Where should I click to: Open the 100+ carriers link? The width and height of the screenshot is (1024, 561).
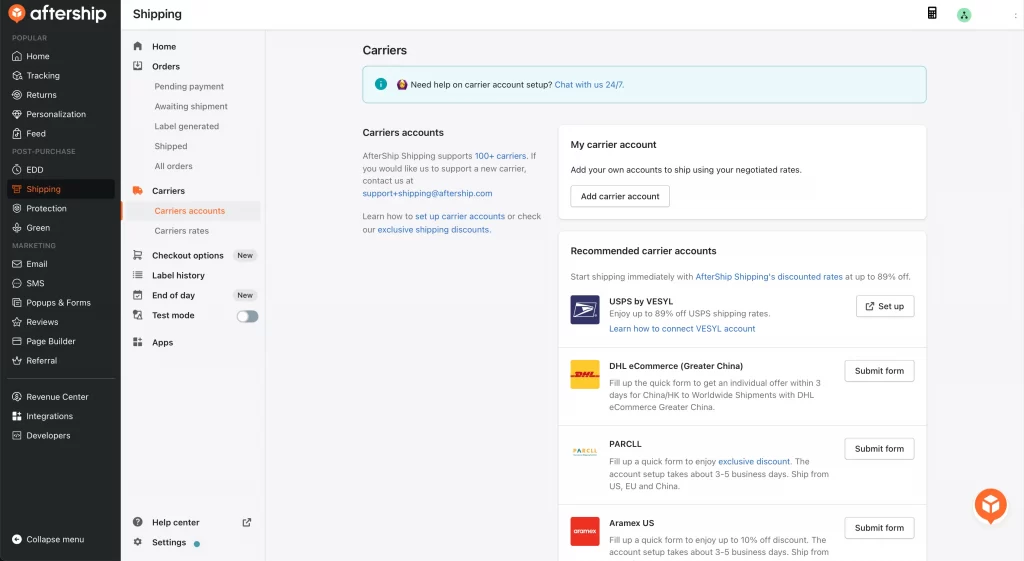point(500,156)
